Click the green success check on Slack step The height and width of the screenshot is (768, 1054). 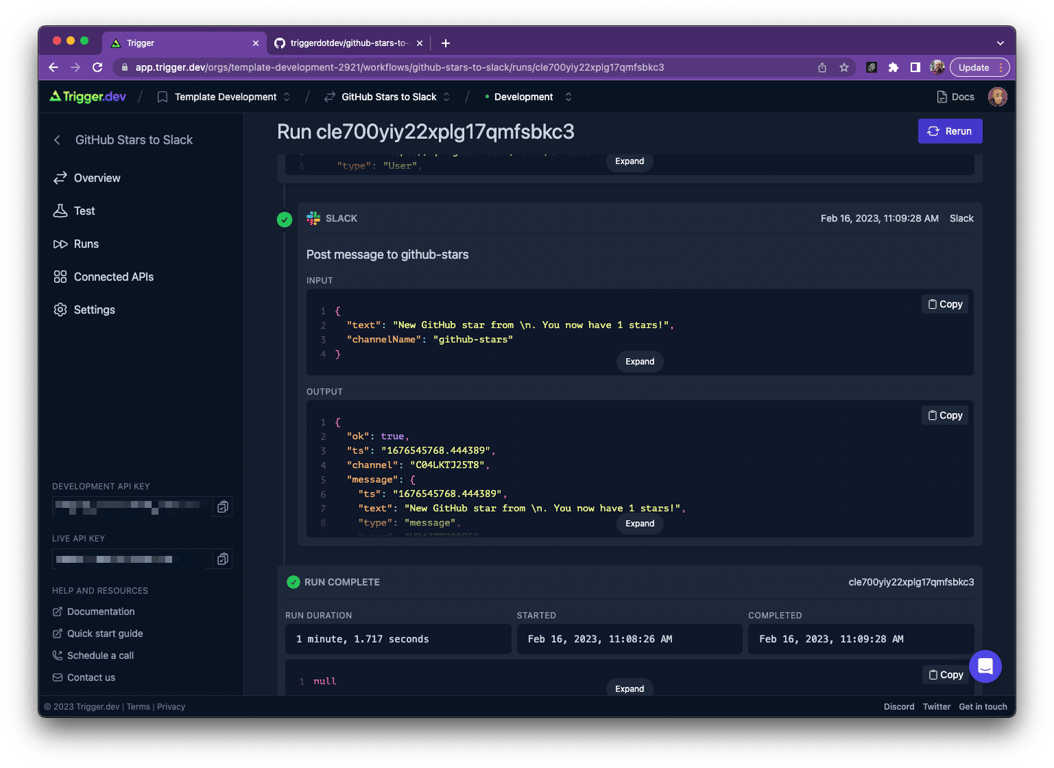284,219
